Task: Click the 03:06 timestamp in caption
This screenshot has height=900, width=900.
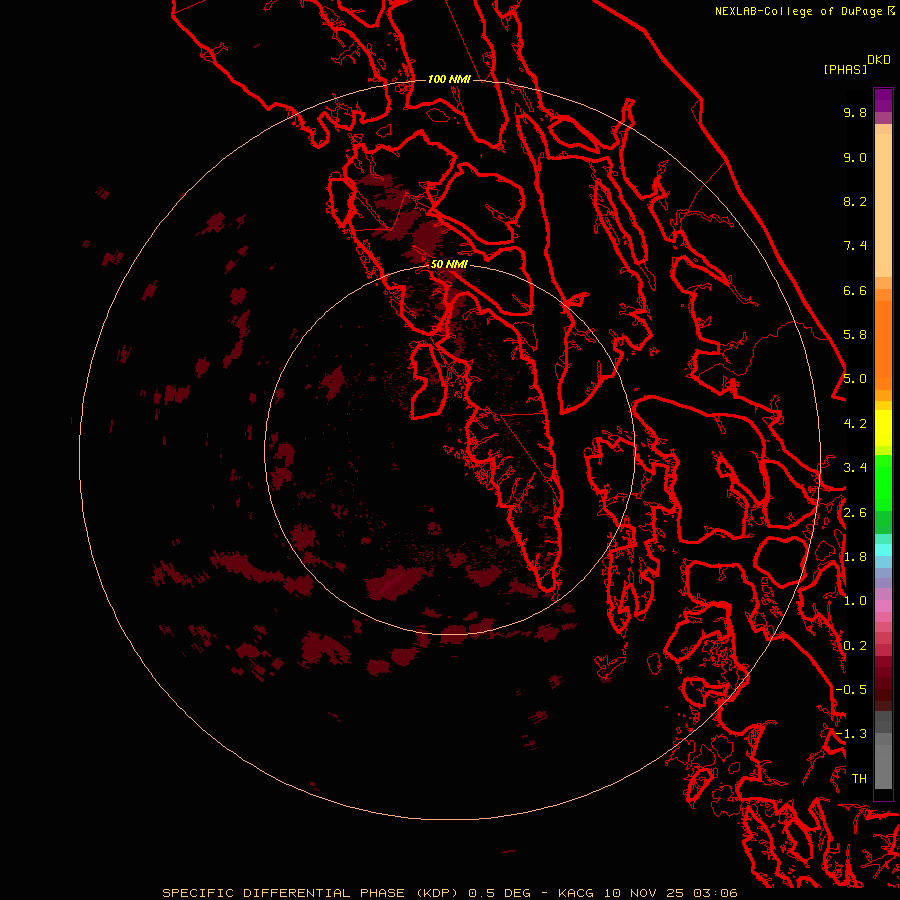Action: [714, 893]
